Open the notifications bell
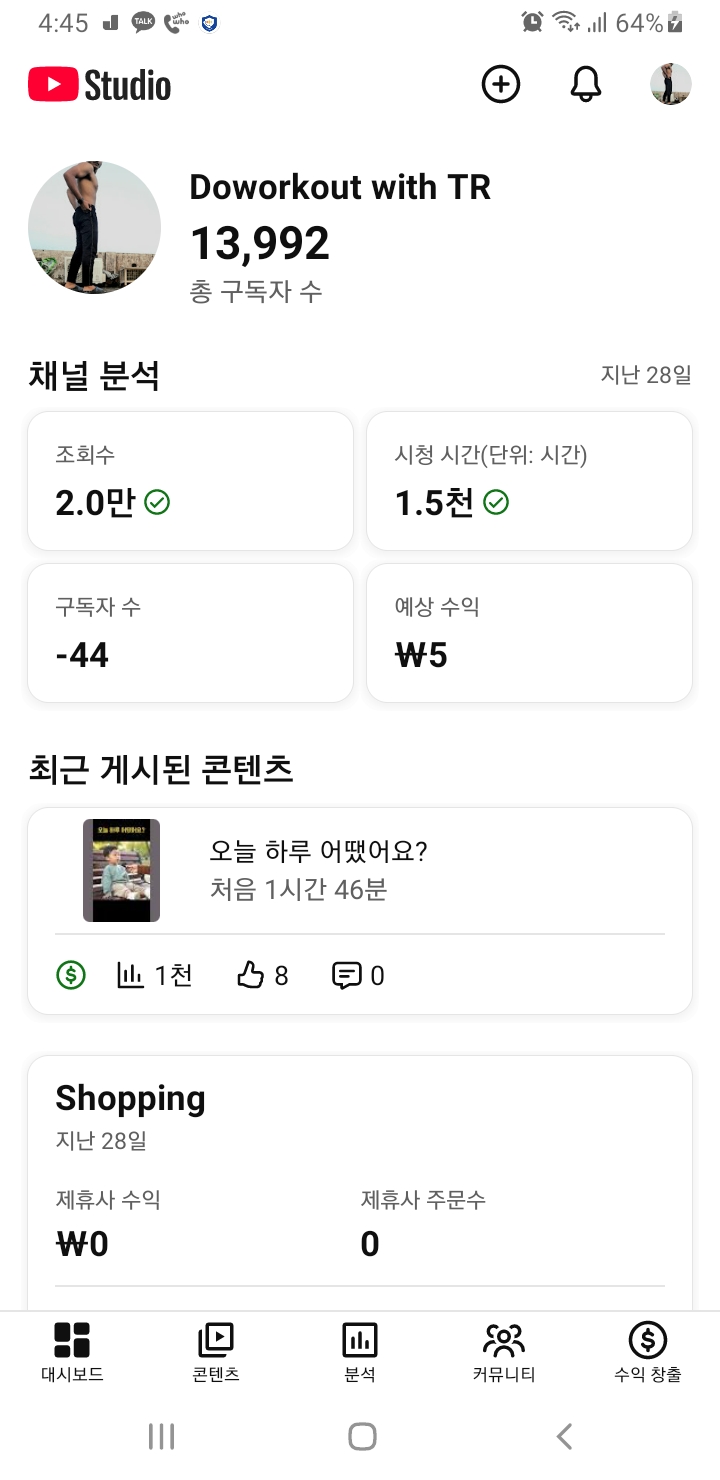 click(586, 85)
